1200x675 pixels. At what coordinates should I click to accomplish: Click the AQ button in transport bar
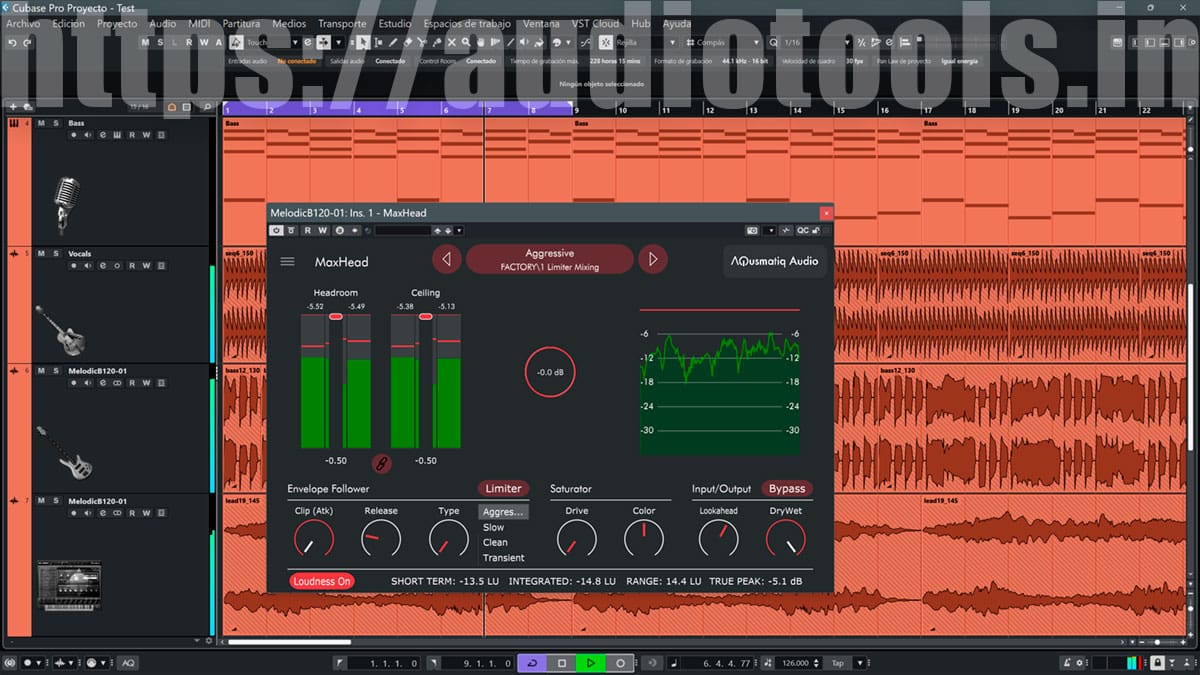[x=128, y=663]
